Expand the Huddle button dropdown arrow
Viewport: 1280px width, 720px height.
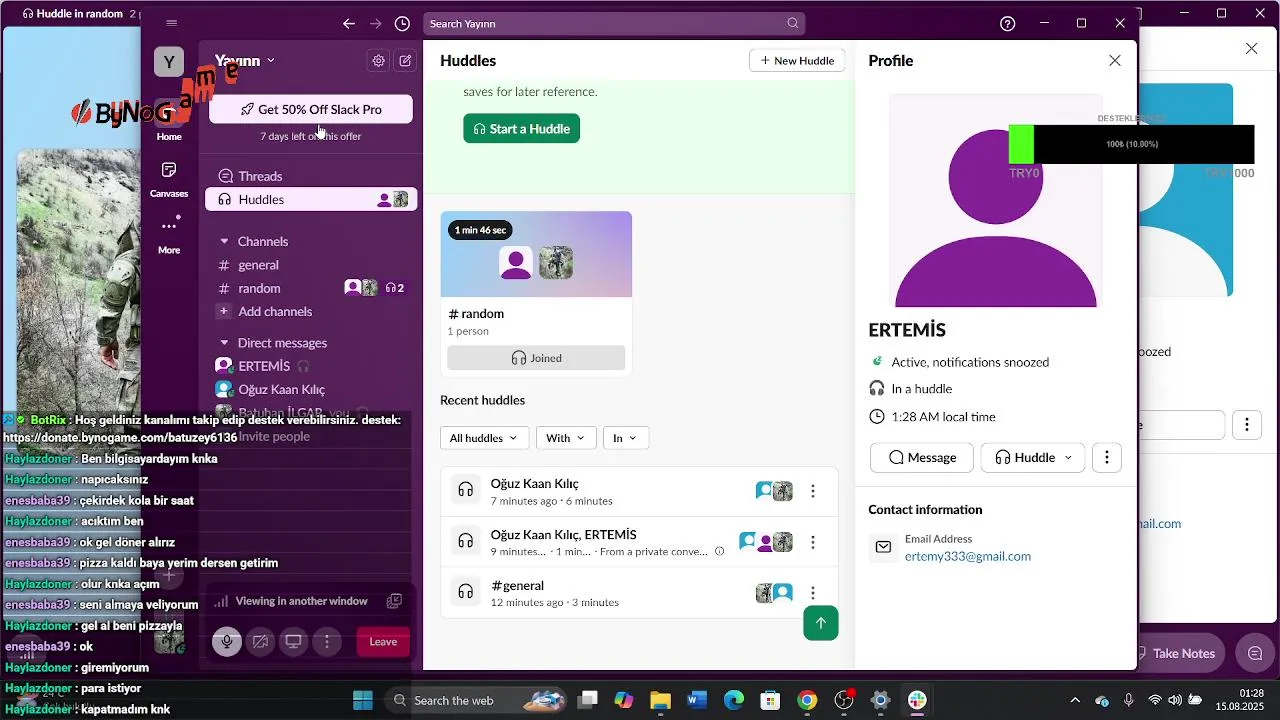[x=1068, y=457]
